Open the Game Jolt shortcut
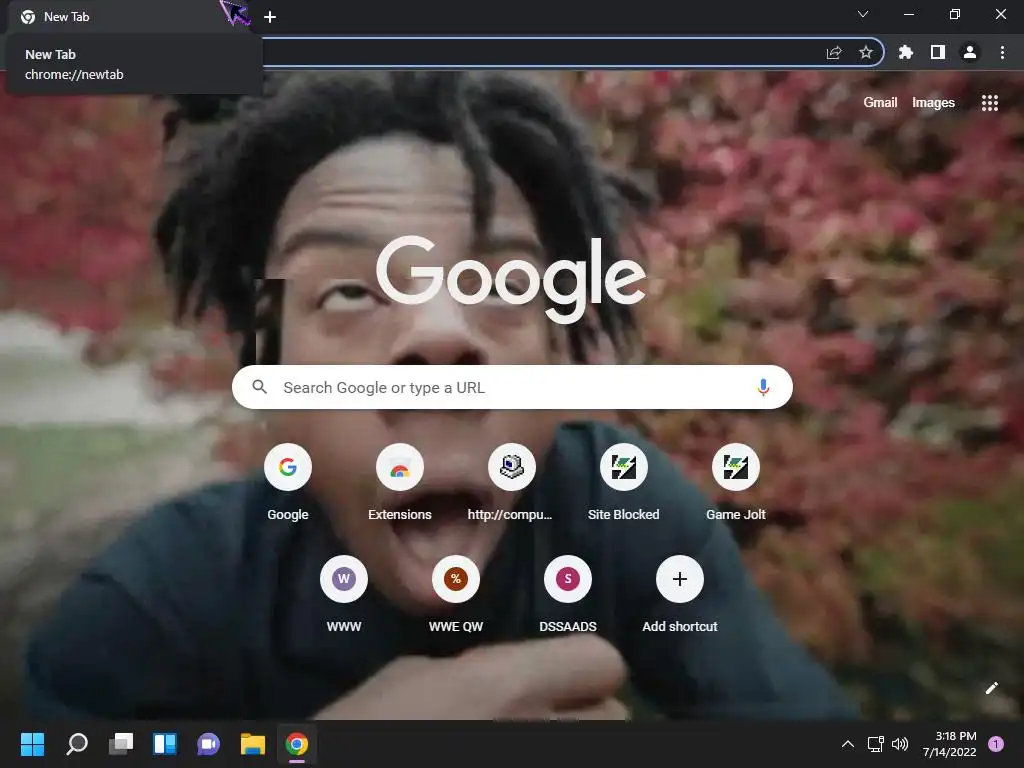Image resolution: width=1024 pixels, height=768 pixels. 735,483
